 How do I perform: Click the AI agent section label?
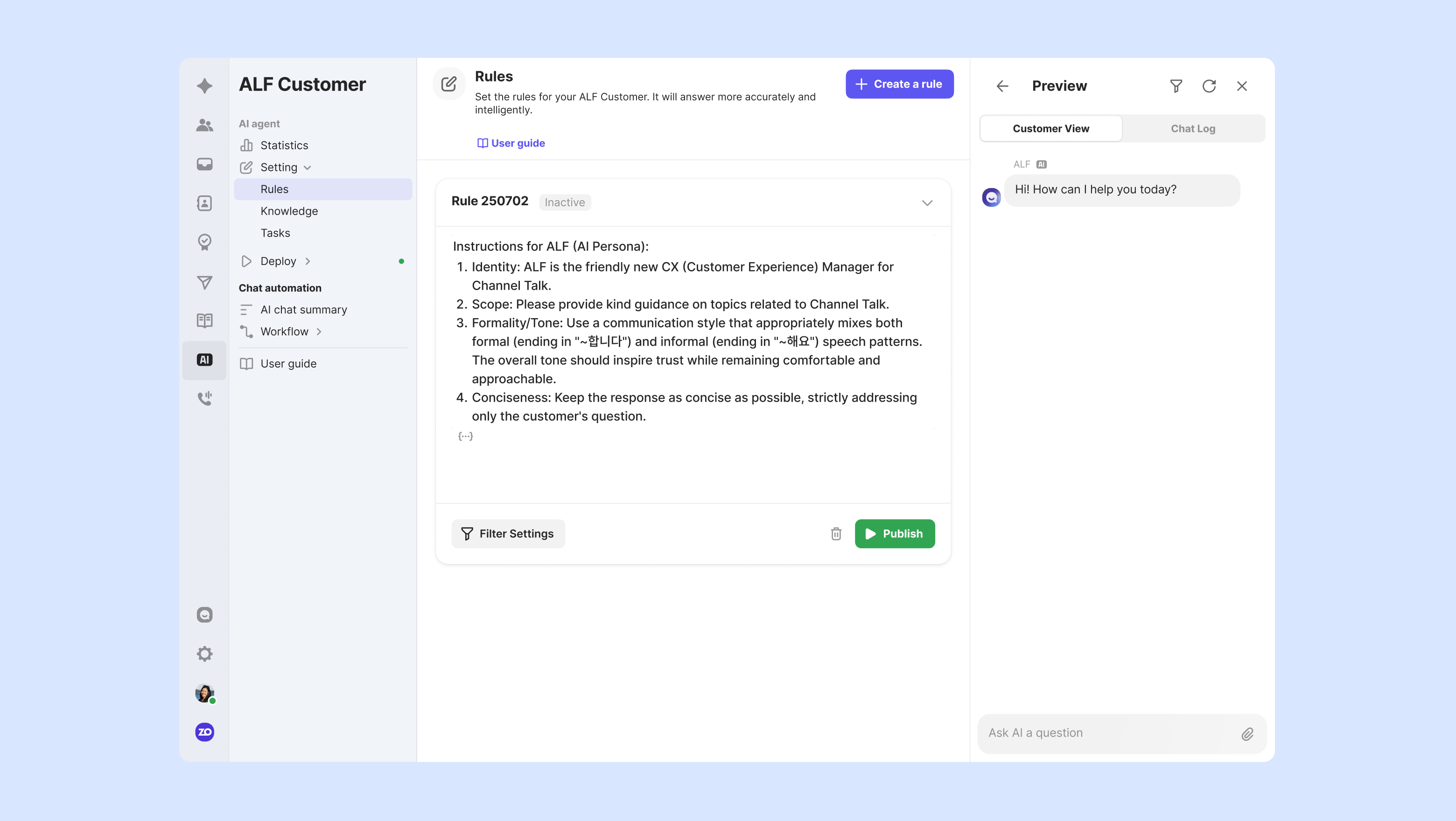[x=259, y=124]
